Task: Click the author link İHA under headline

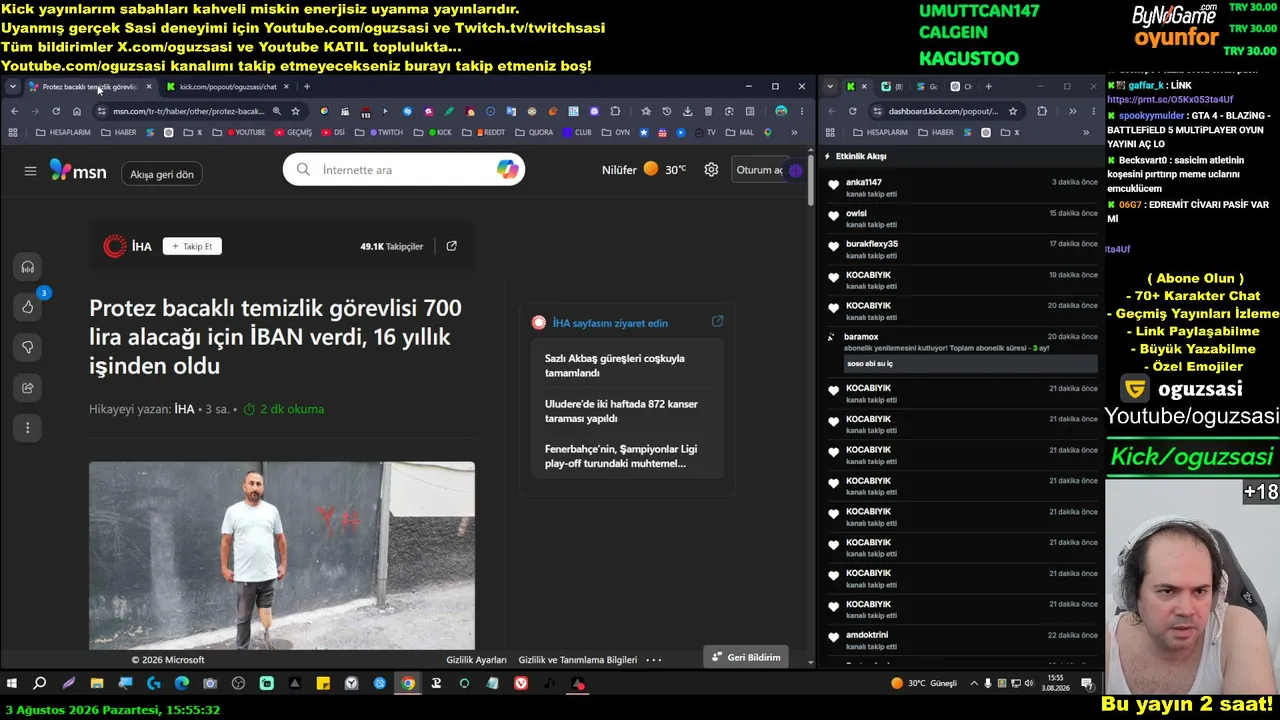Action: [x=184, y=409]
